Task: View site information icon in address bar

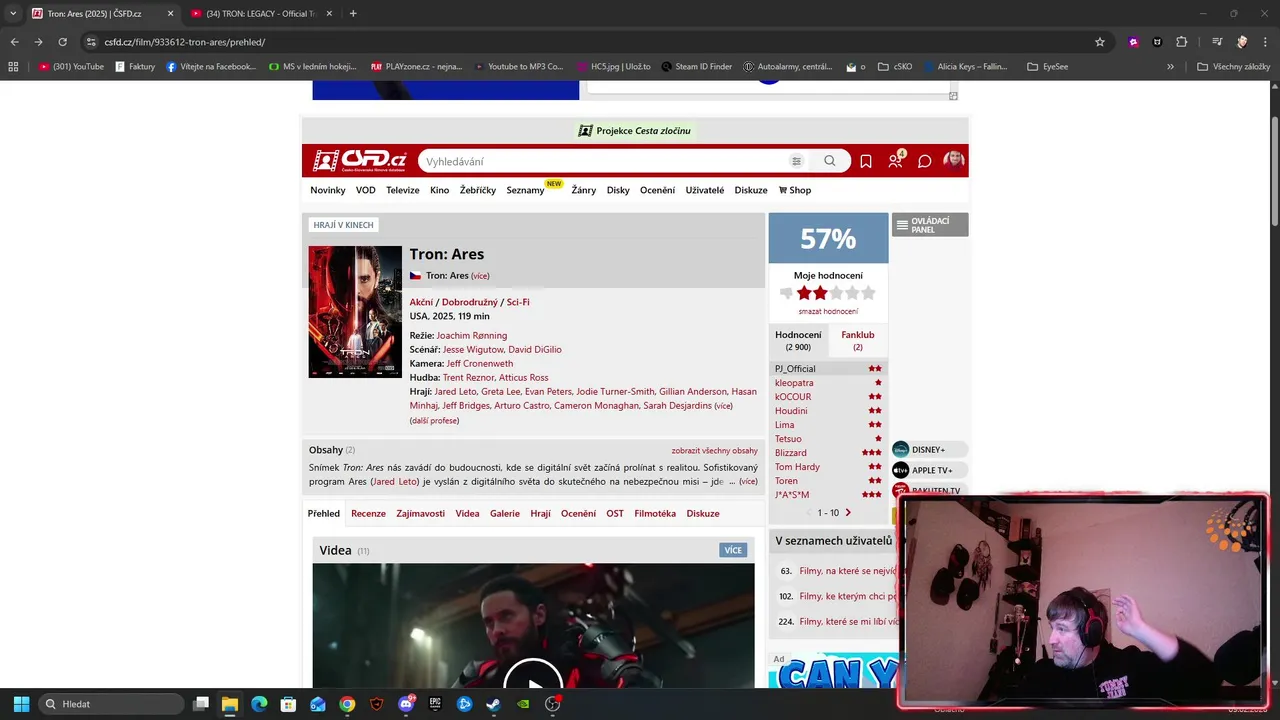Action: pos(91,42)
